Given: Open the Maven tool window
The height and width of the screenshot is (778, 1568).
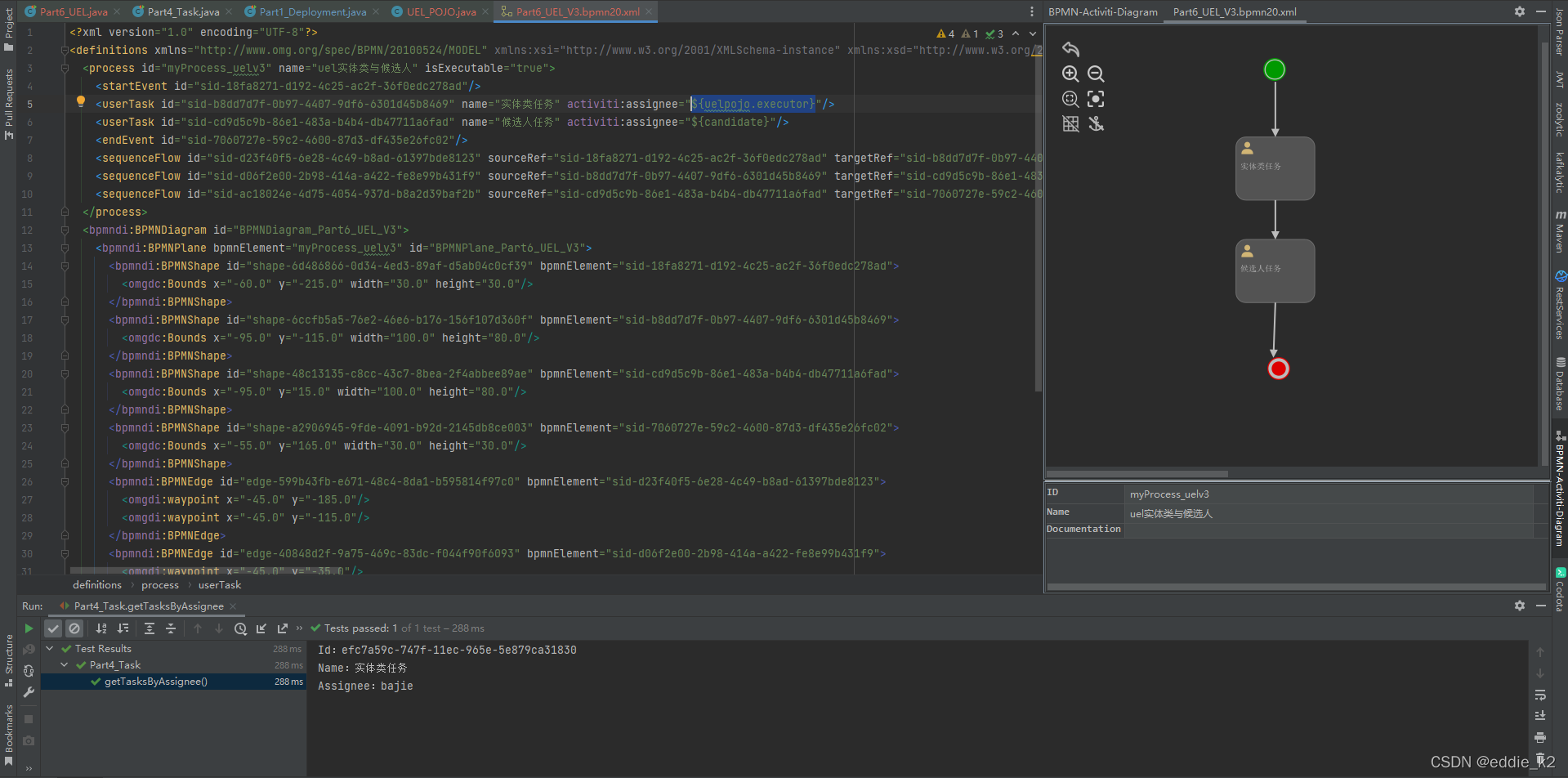Looking at the screenshot, I should 1560,232.
